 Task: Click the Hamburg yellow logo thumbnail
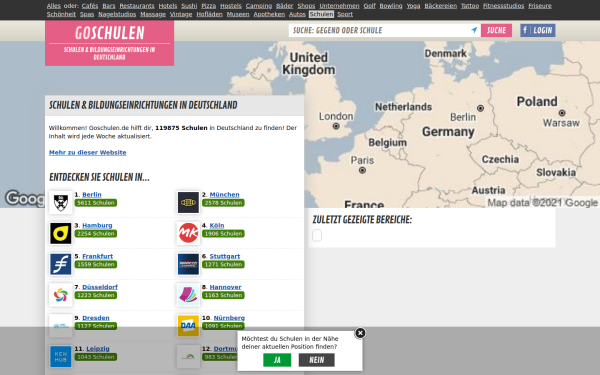[60, 233]
